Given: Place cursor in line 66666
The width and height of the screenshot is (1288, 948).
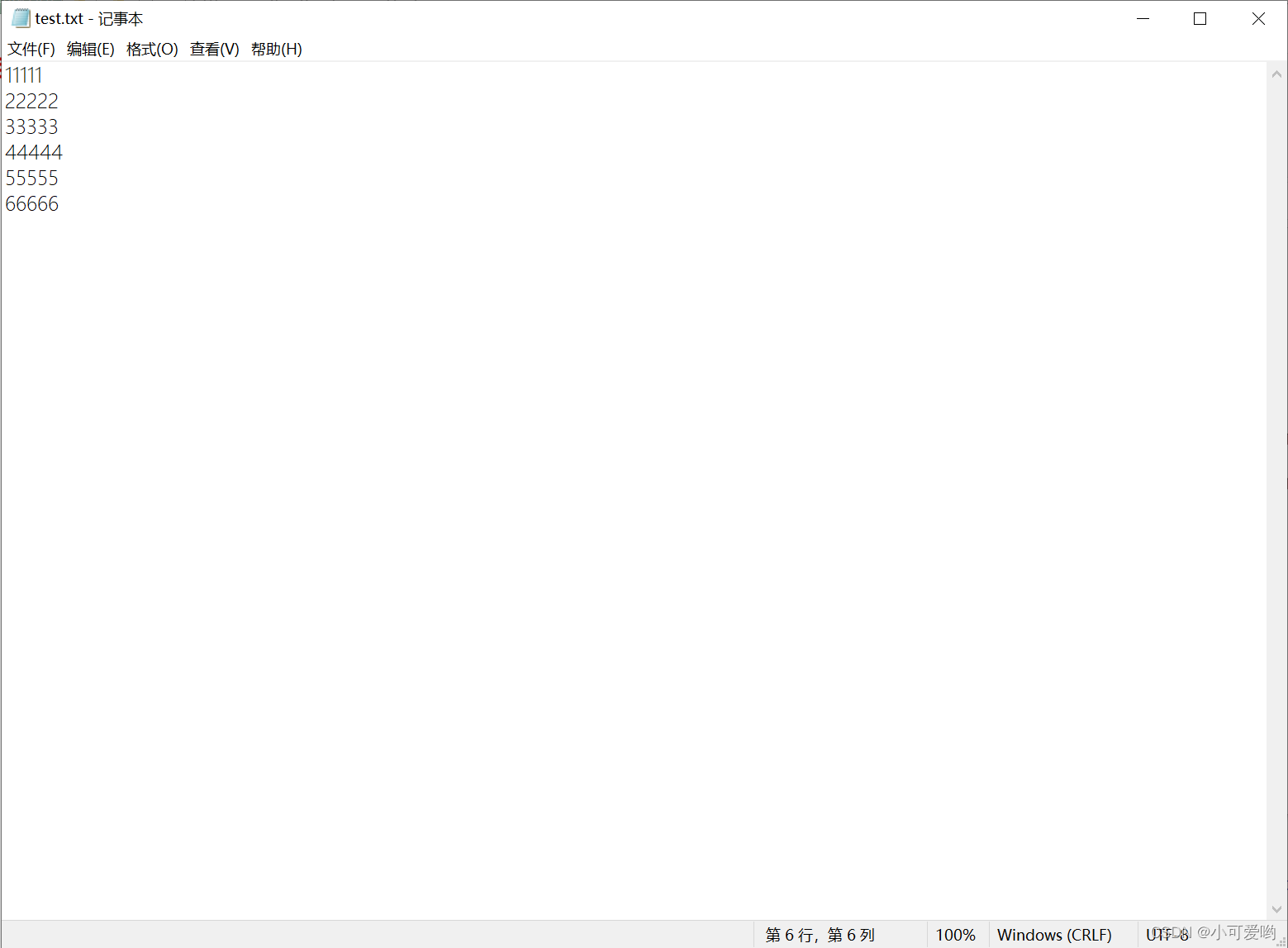Looking at the screenshot, I should coord(32,203).
